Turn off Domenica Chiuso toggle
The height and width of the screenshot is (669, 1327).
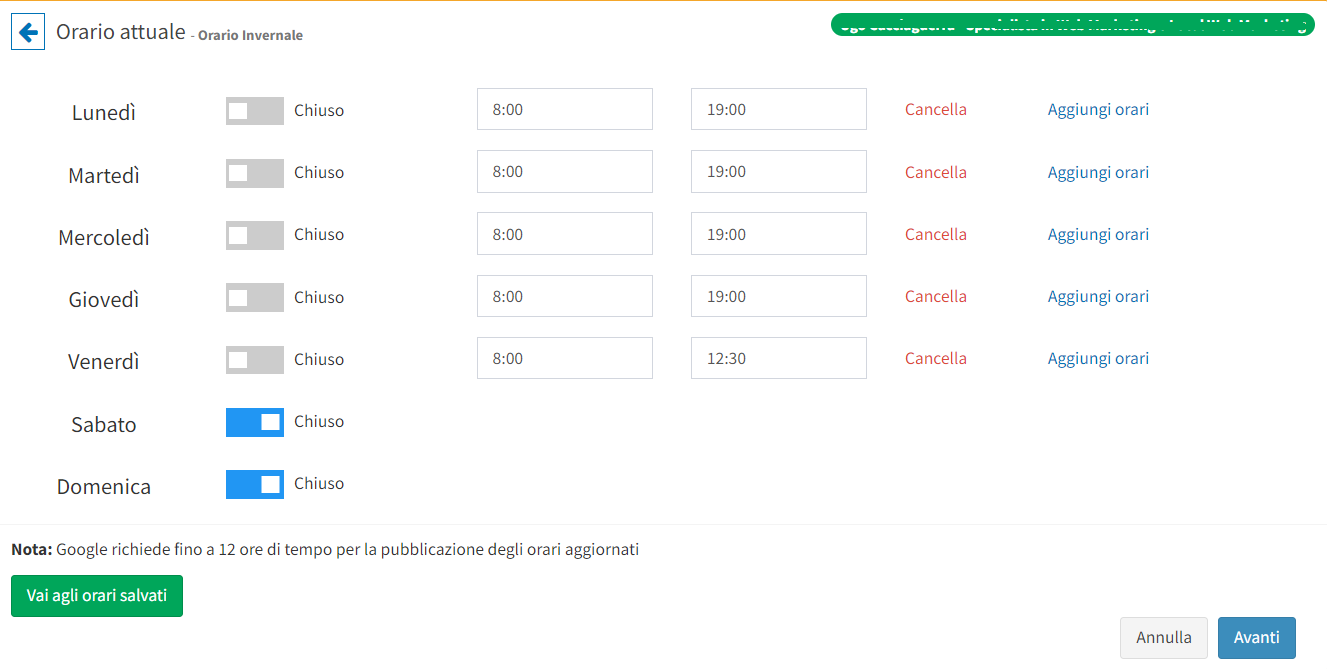coord(254,484)
